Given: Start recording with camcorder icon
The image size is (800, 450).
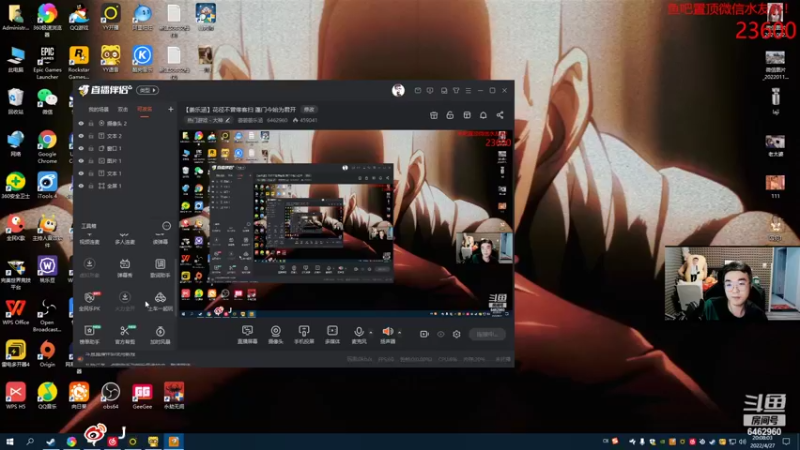Looking at the screenshot, I should click(x=424, y=334).
